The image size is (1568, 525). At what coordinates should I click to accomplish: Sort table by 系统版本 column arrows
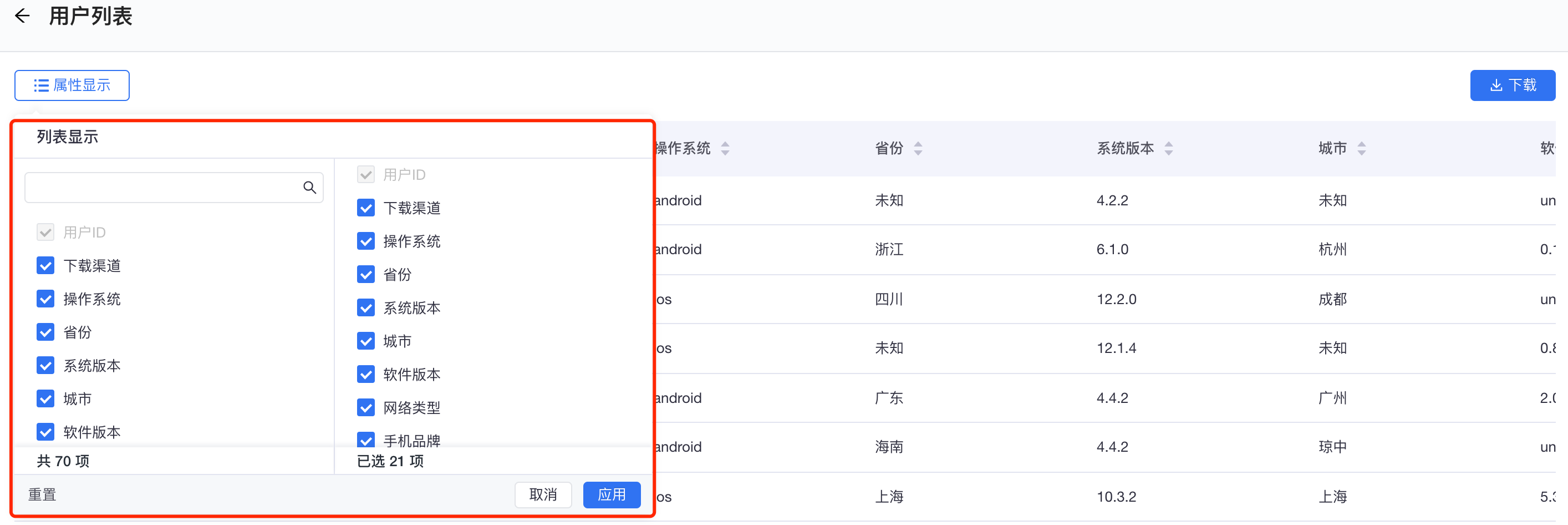click(1168, 149)
